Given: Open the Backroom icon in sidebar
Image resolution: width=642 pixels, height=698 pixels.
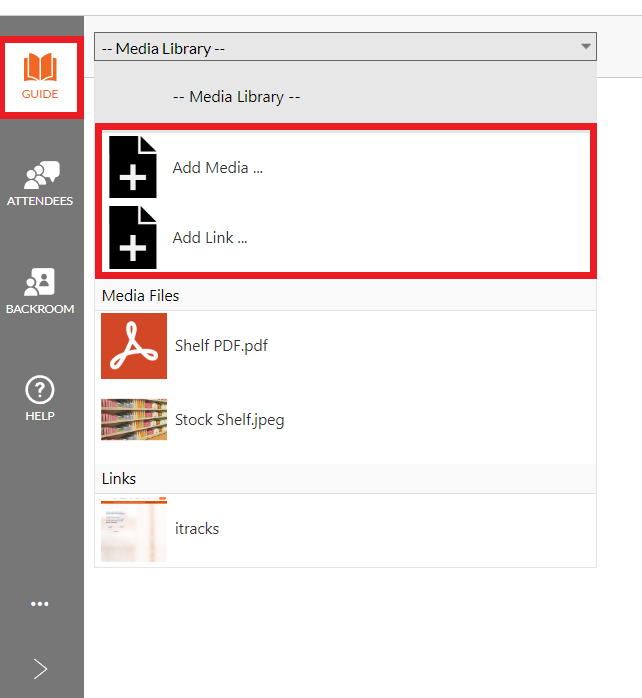Looking at the screenshot, I should (39, 282).
